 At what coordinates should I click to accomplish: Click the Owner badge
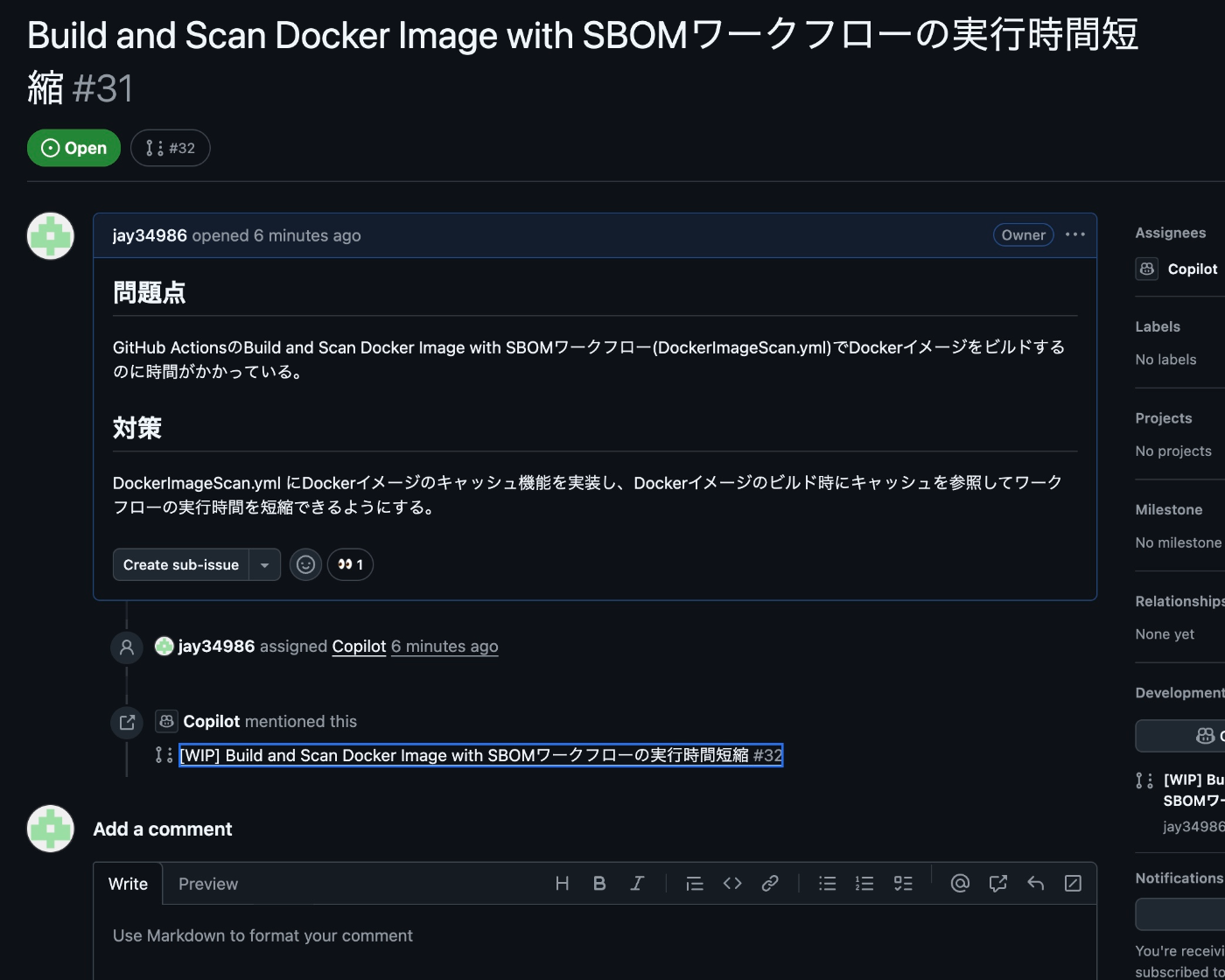point(1023,234)
